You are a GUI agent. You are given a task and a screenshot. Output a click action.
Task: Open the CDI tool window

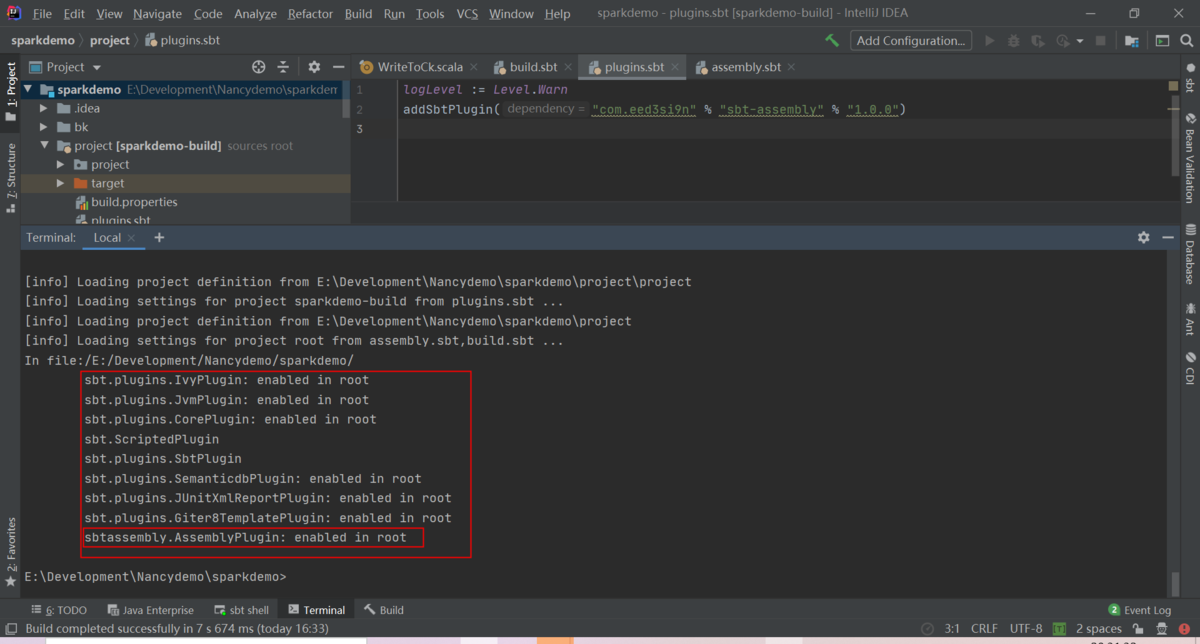(x=1190, y=367)
